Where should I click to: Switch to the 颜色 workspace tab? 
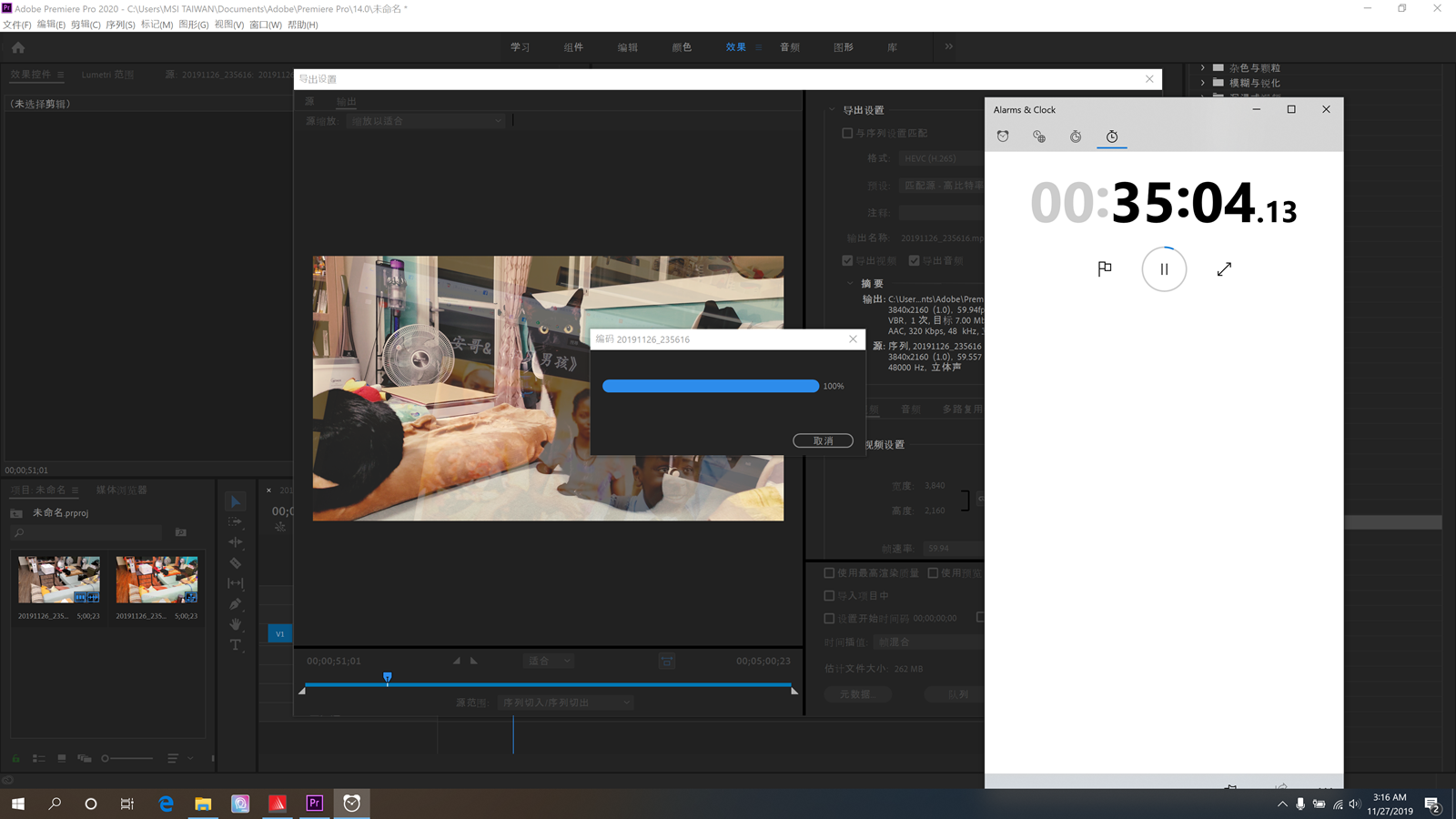coord(682,47)
